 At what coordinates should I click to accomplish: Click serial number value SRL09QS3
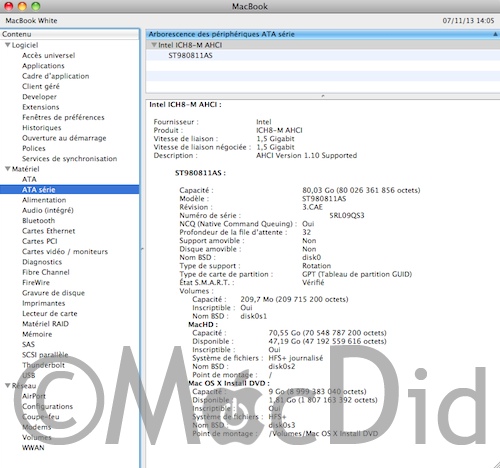[347, 216]
